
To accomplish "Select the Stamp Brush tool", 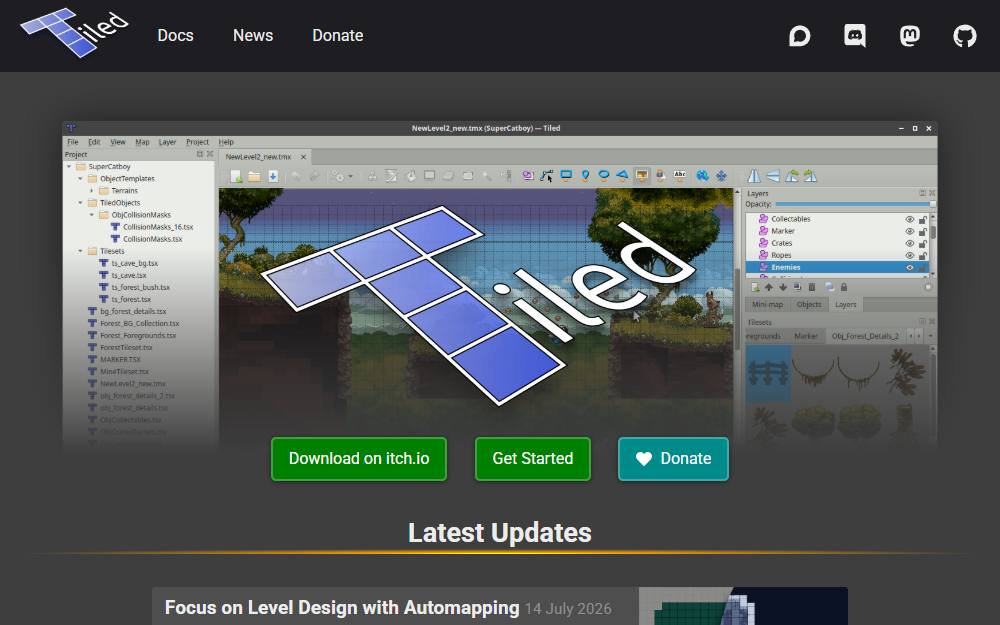I will click(372, 176).
